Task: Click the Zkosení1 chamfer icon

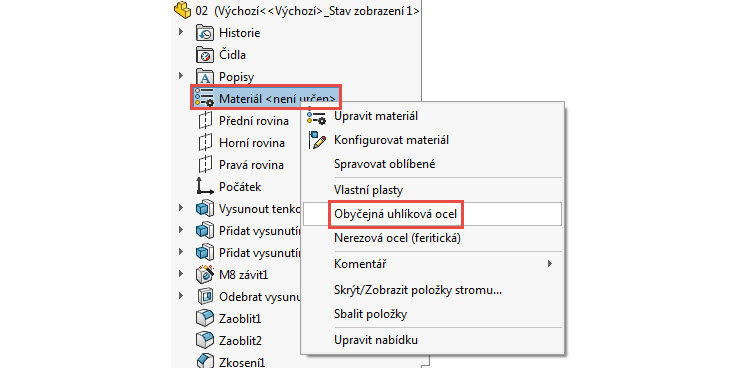Action: tap(205, 361)
